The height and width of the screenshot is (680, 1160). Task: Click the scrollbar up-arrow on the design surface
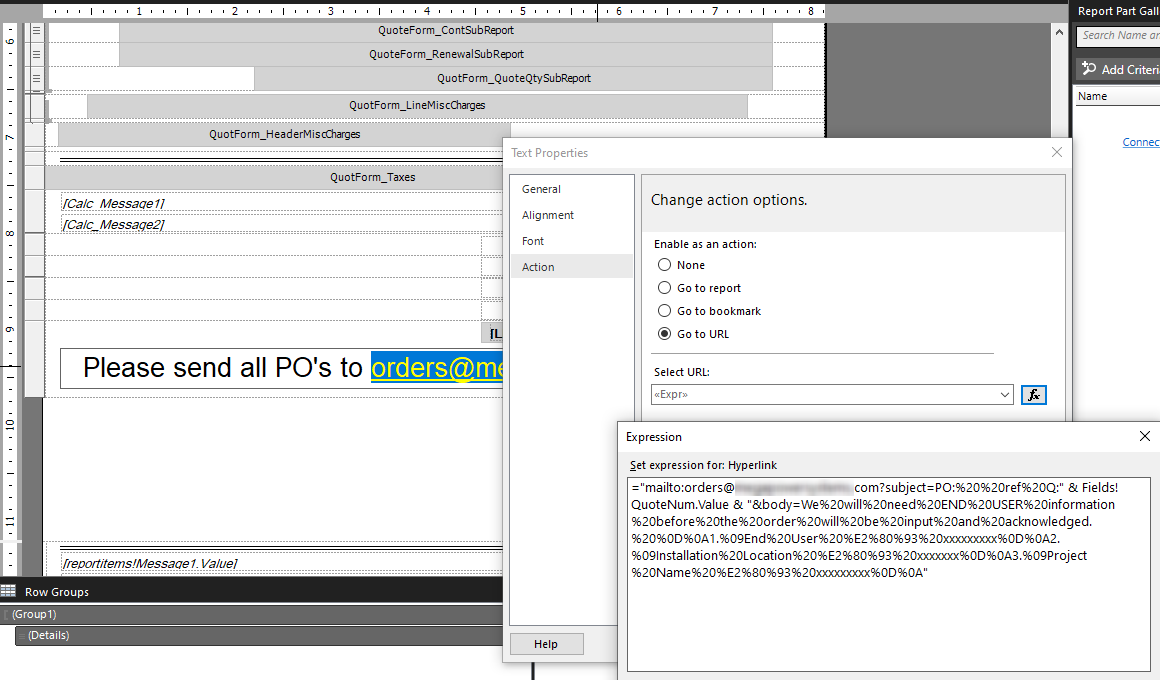(1059, 30)
